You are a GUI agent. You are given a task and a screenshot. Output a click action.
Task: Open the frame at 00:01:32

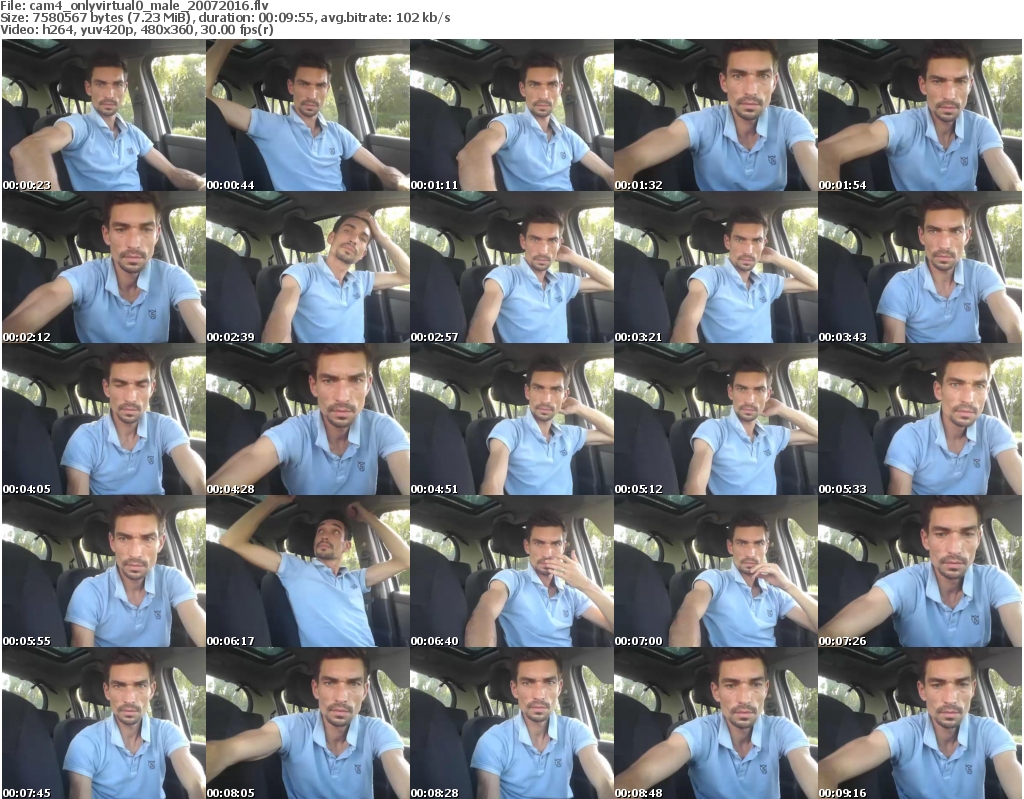point(716,115)
